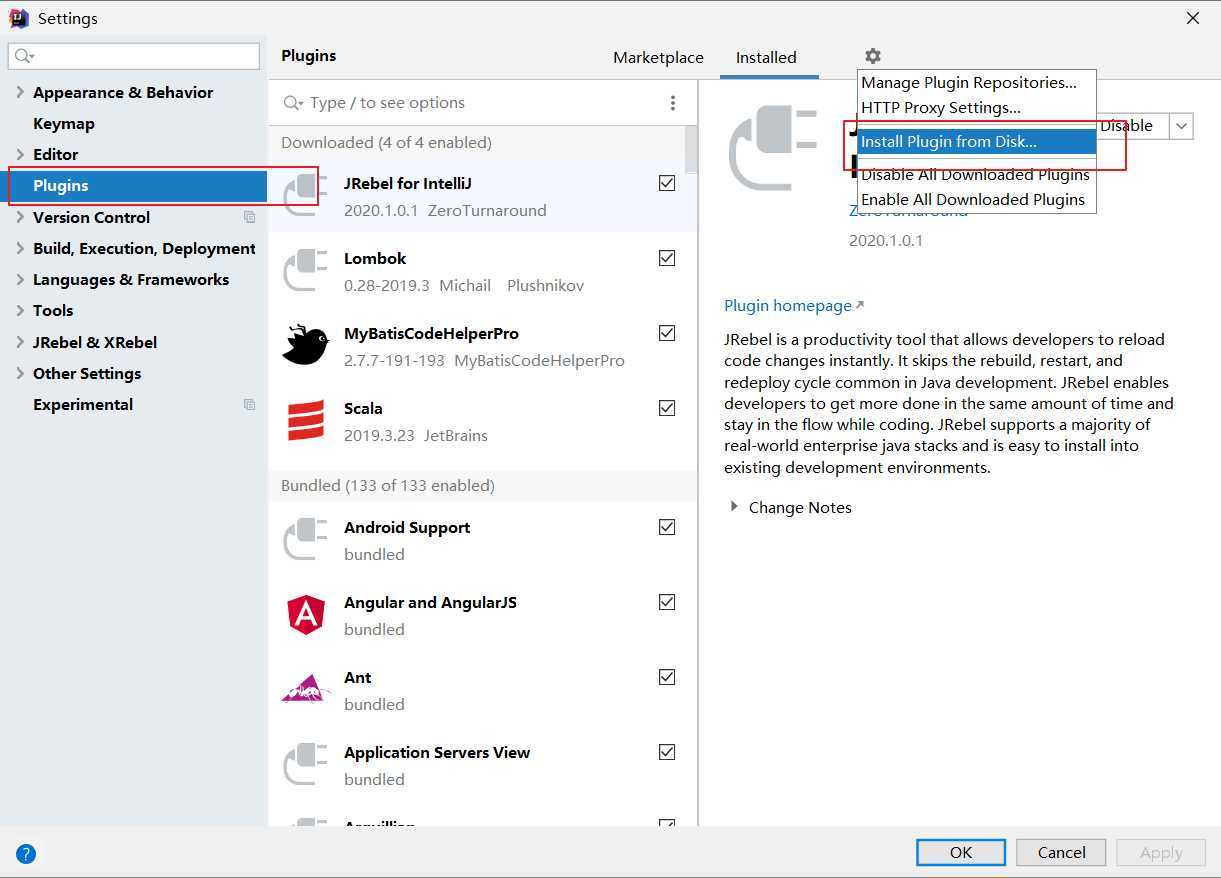The height and width of the screenshot is (878, 1221).
Task: Expand Other Settings node
Action: 20,373
